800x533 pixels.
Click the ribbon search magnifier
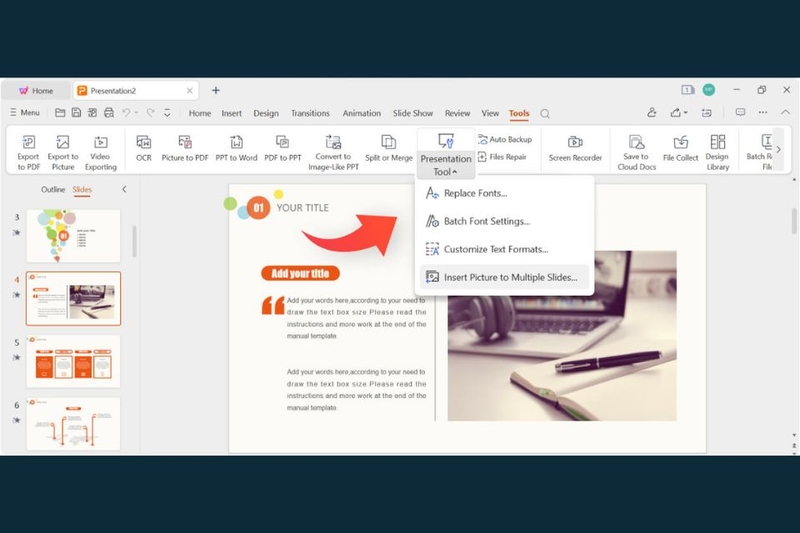coord(545,114)
